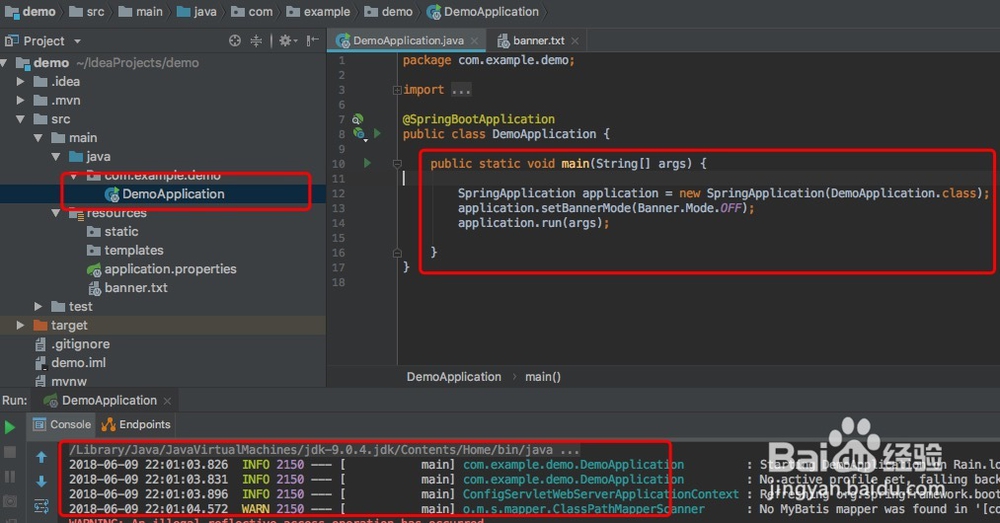Screen dimensions: 1000x523
Task: Open the Endpoints tab in Run panel
Action: coord(136,425)
